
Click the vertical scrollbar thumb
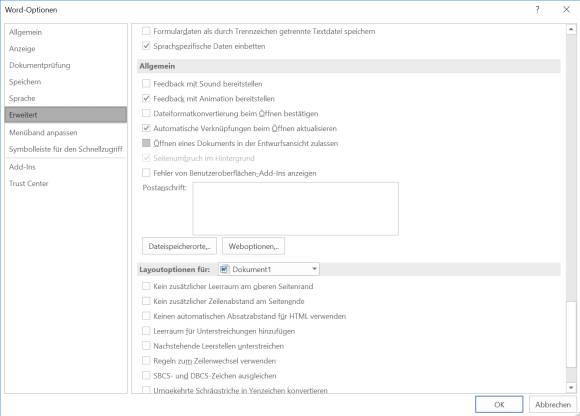click(x=571, y=335)
